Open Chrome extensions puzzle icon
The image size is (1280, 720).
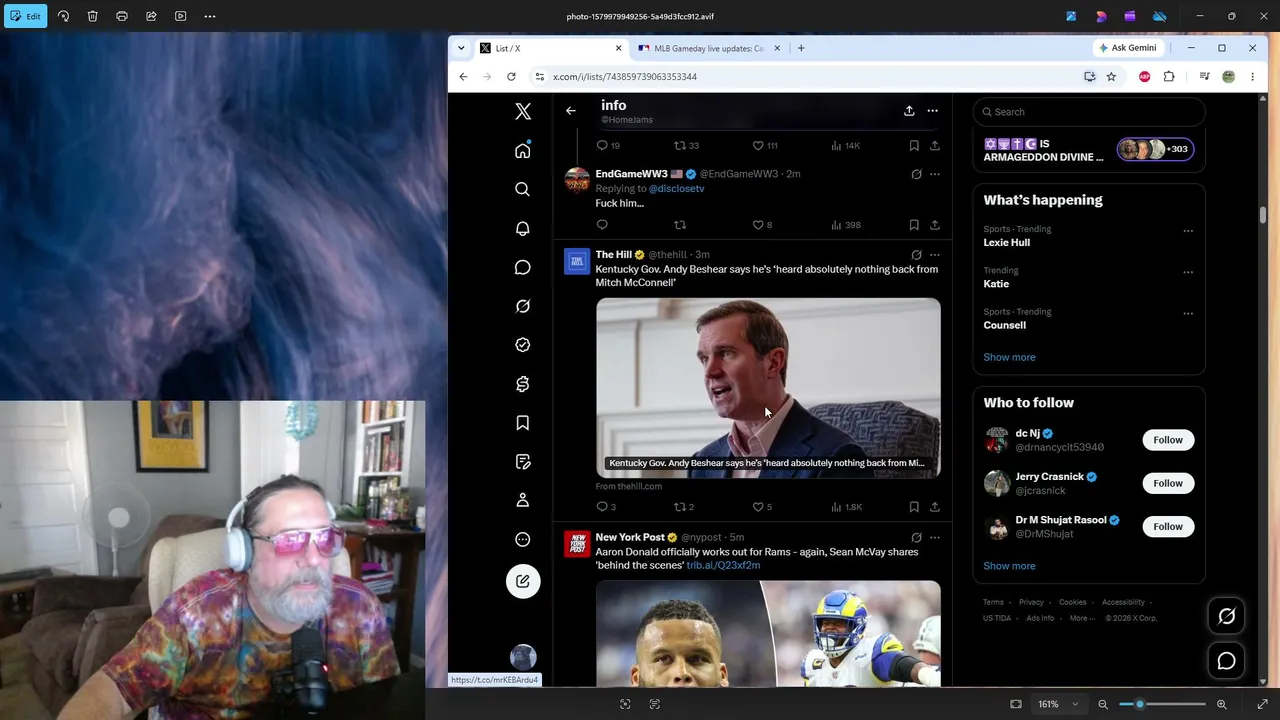click(1169, 77)
